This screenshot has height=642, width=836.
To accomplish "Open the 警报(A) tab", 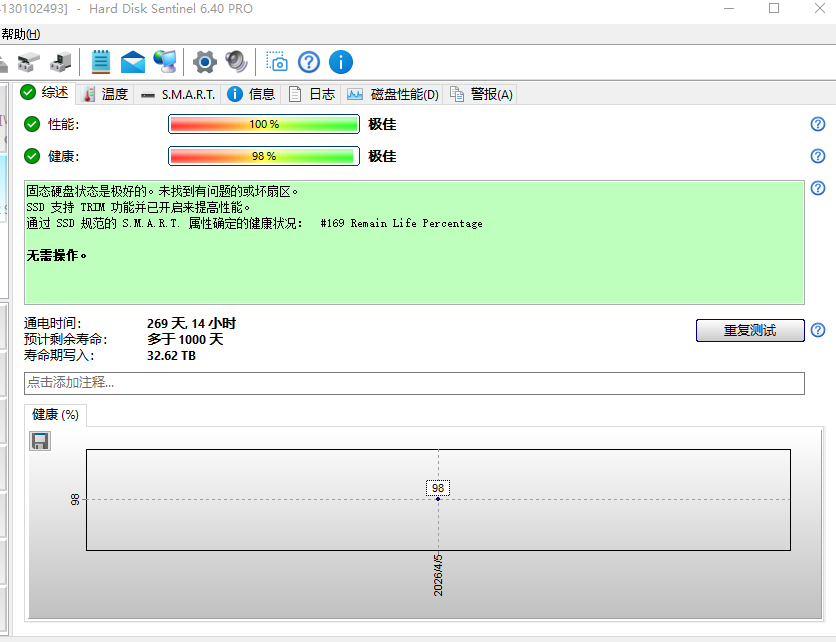I will [x=481, y=94].
